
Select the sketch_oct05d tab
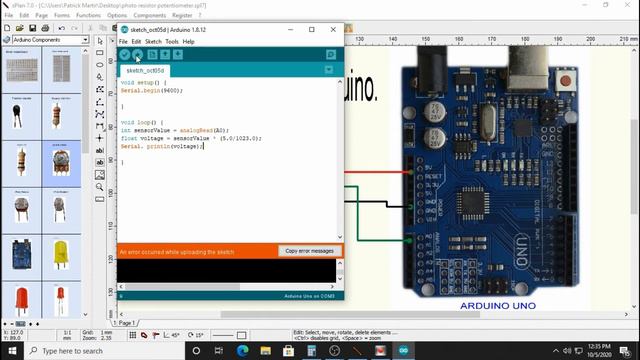click(x=145, y=71)
